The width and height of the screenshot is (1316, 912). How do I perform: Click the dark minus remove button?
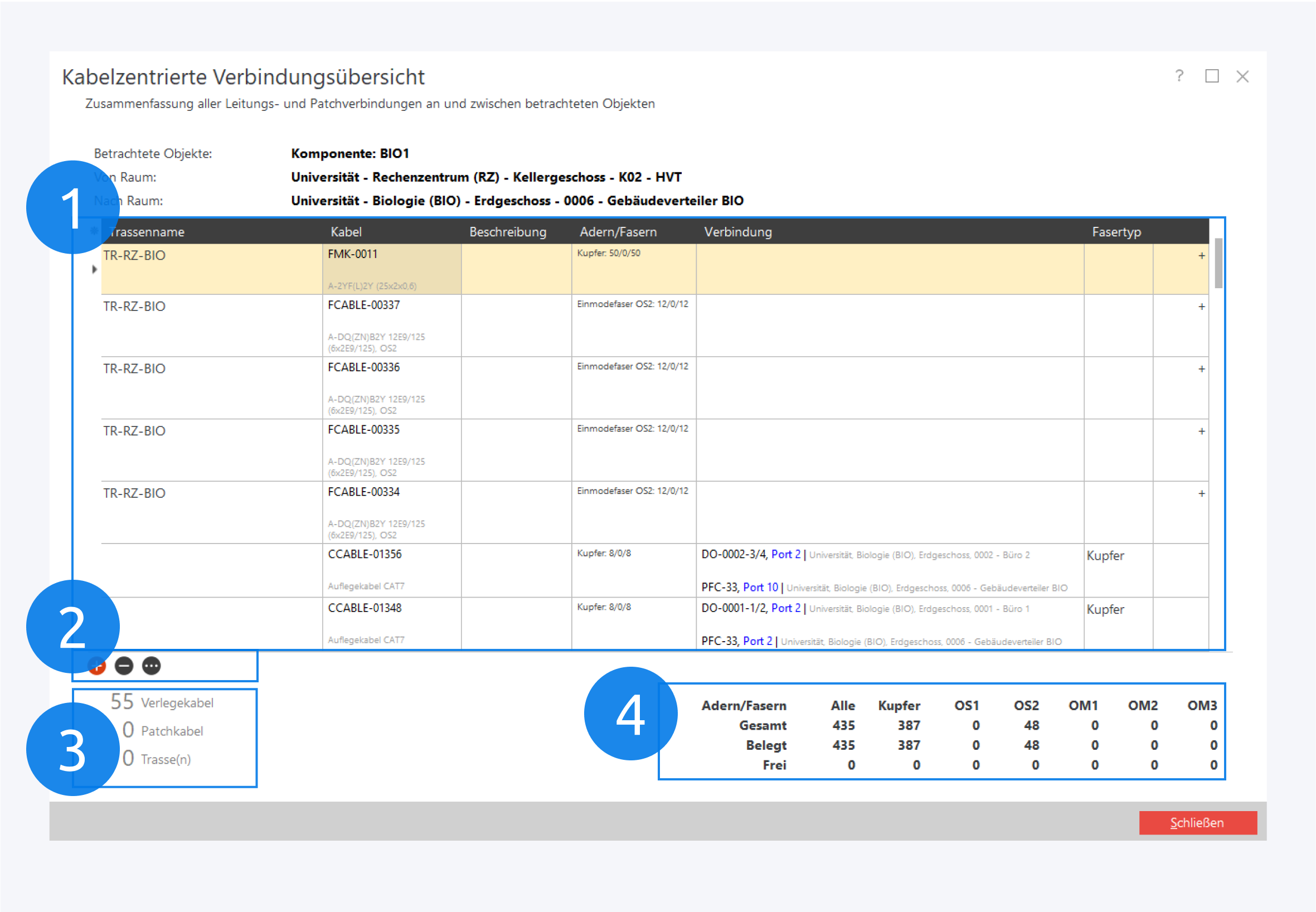click(x=124, y=666)
